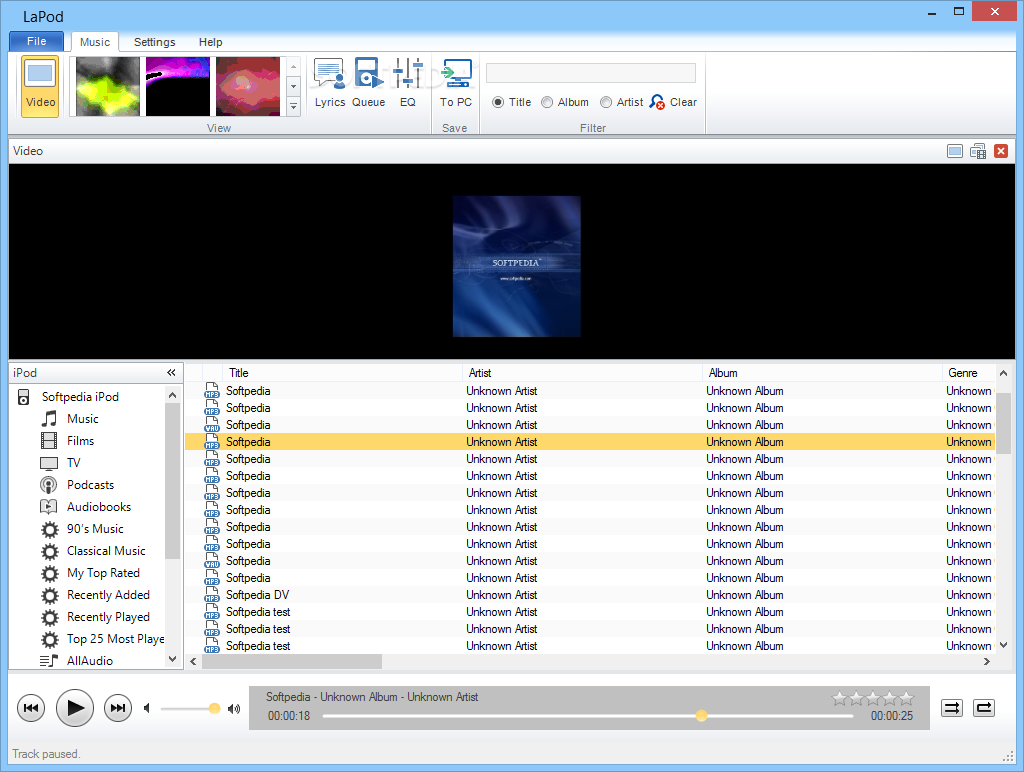The image size is (1024, 772).
Task: Select the Artist filter radio button
Action: [x=606, y=102]
